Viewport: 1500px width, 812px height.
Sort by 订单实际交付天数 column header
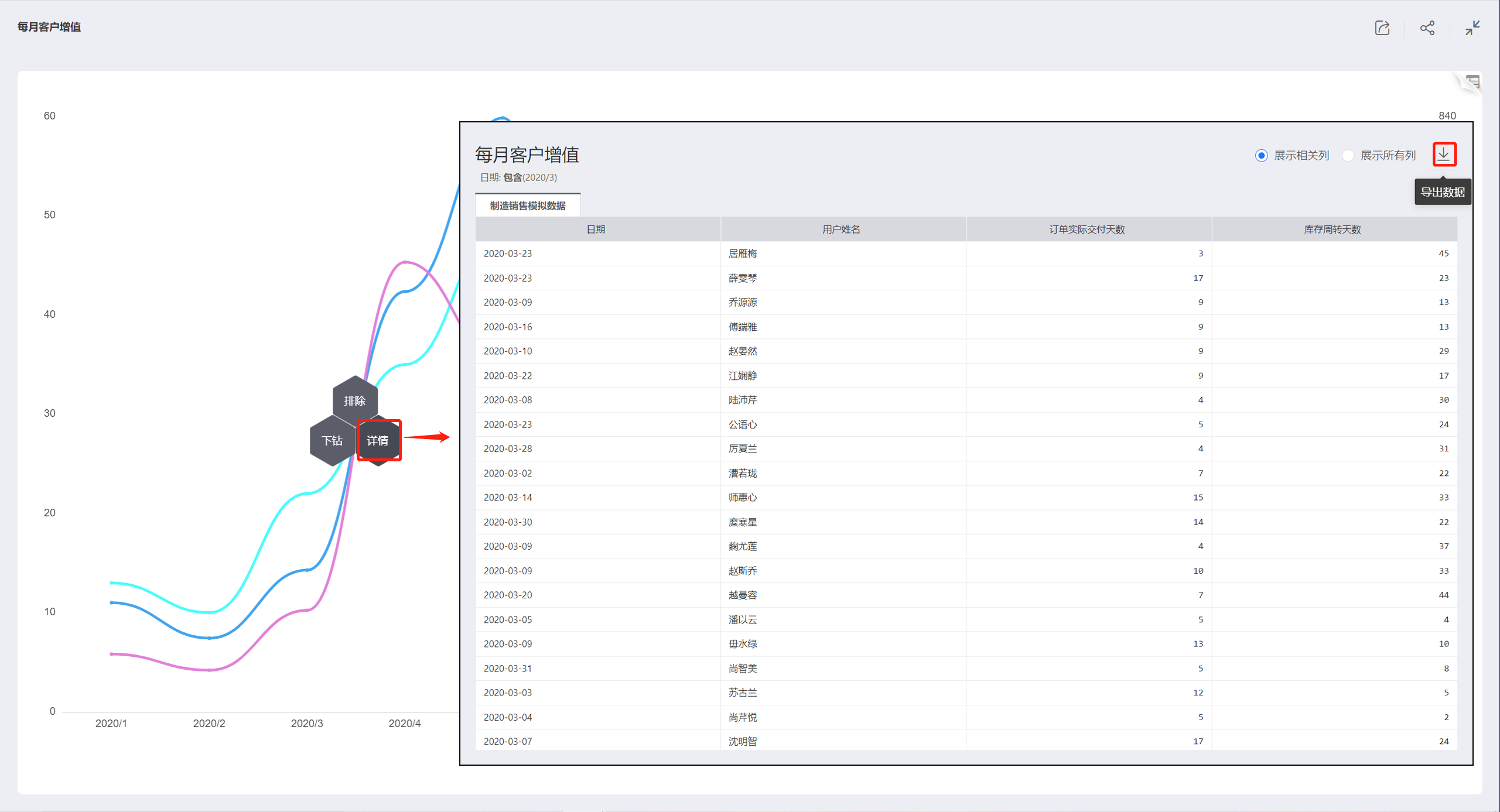point(1086,229)
